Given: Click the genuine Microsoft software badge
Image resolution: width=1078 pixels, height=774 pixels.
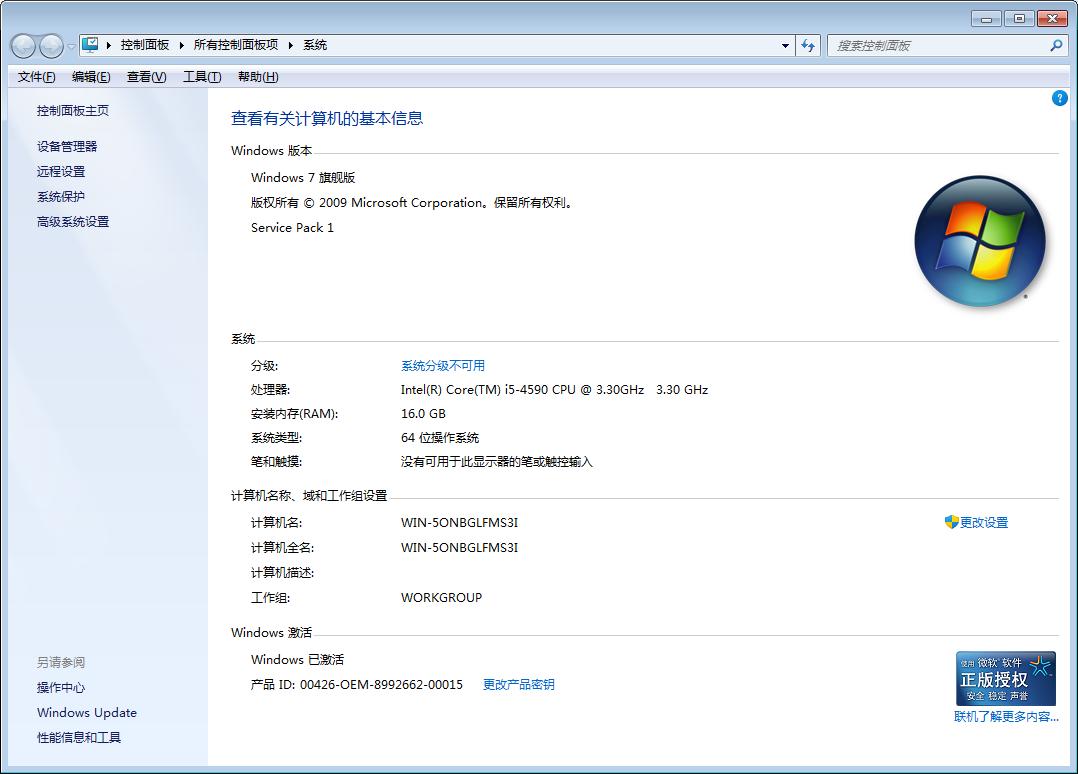Looking at the screenshot, I should click(1006, 677).
